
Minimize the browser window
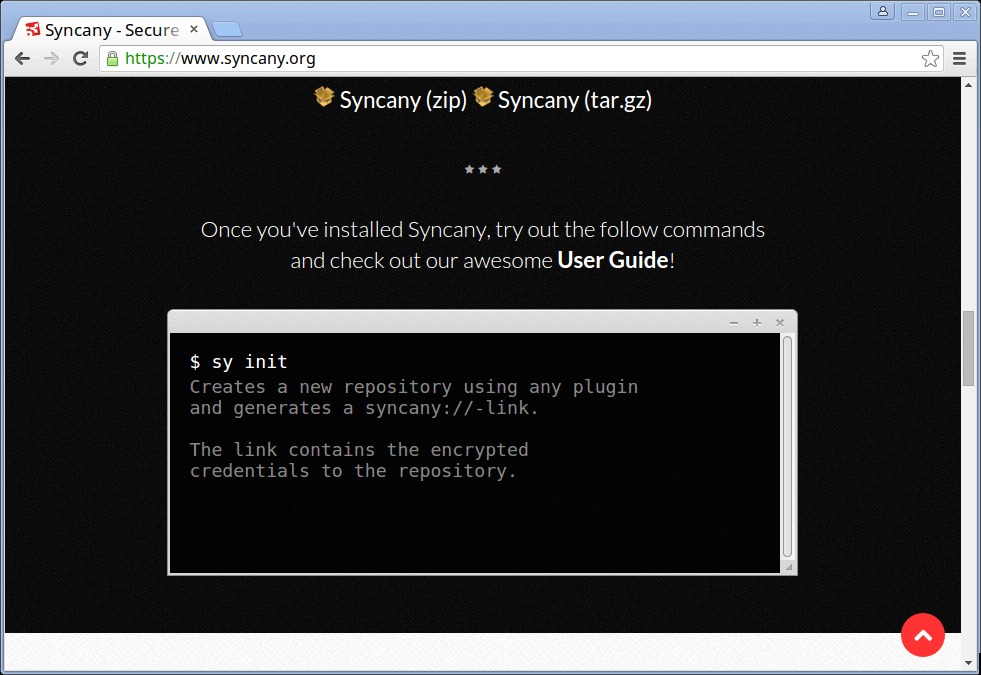pyautogui.click(x=913, y=12)
